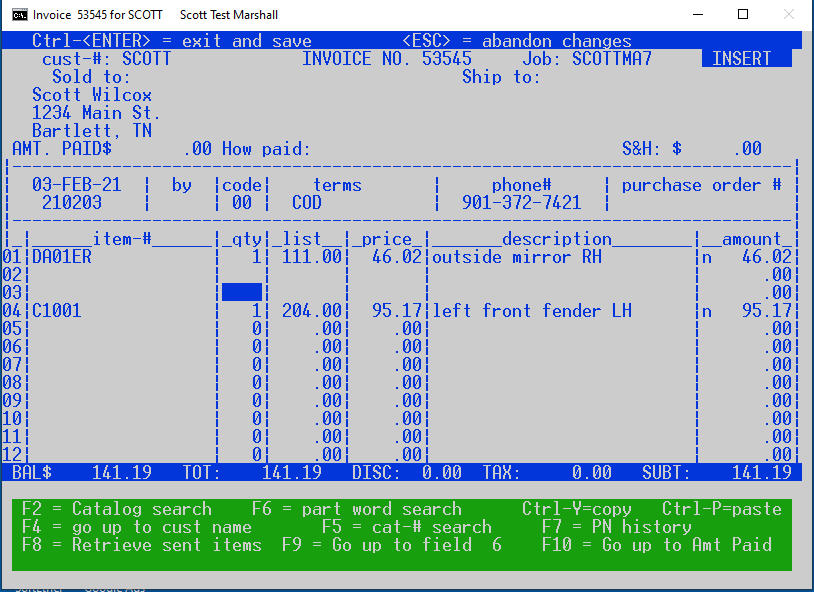Click the highlighted qty cell on line 03
This screenshot has height=592, width=814.
243,292
